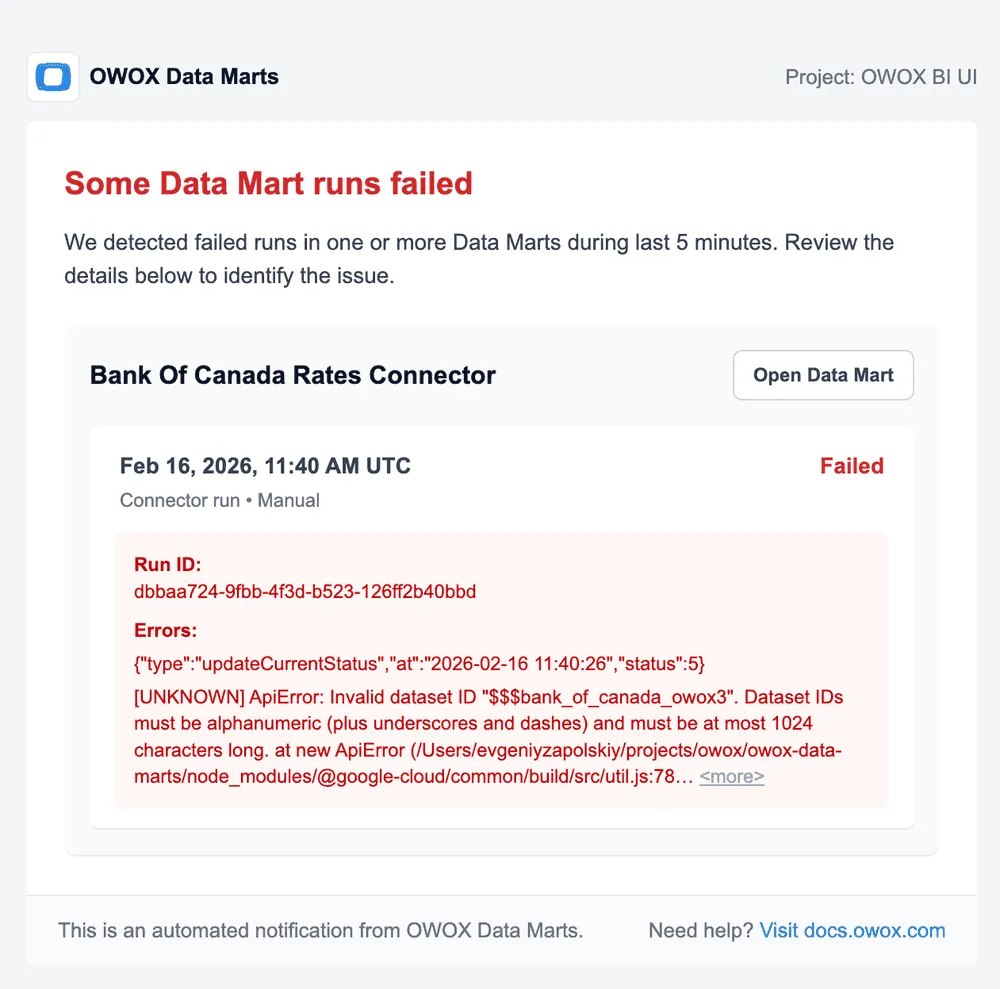1000x989 pixels.
Task: Select the Connector run Manual subtitle
Action: pos(220,500)
